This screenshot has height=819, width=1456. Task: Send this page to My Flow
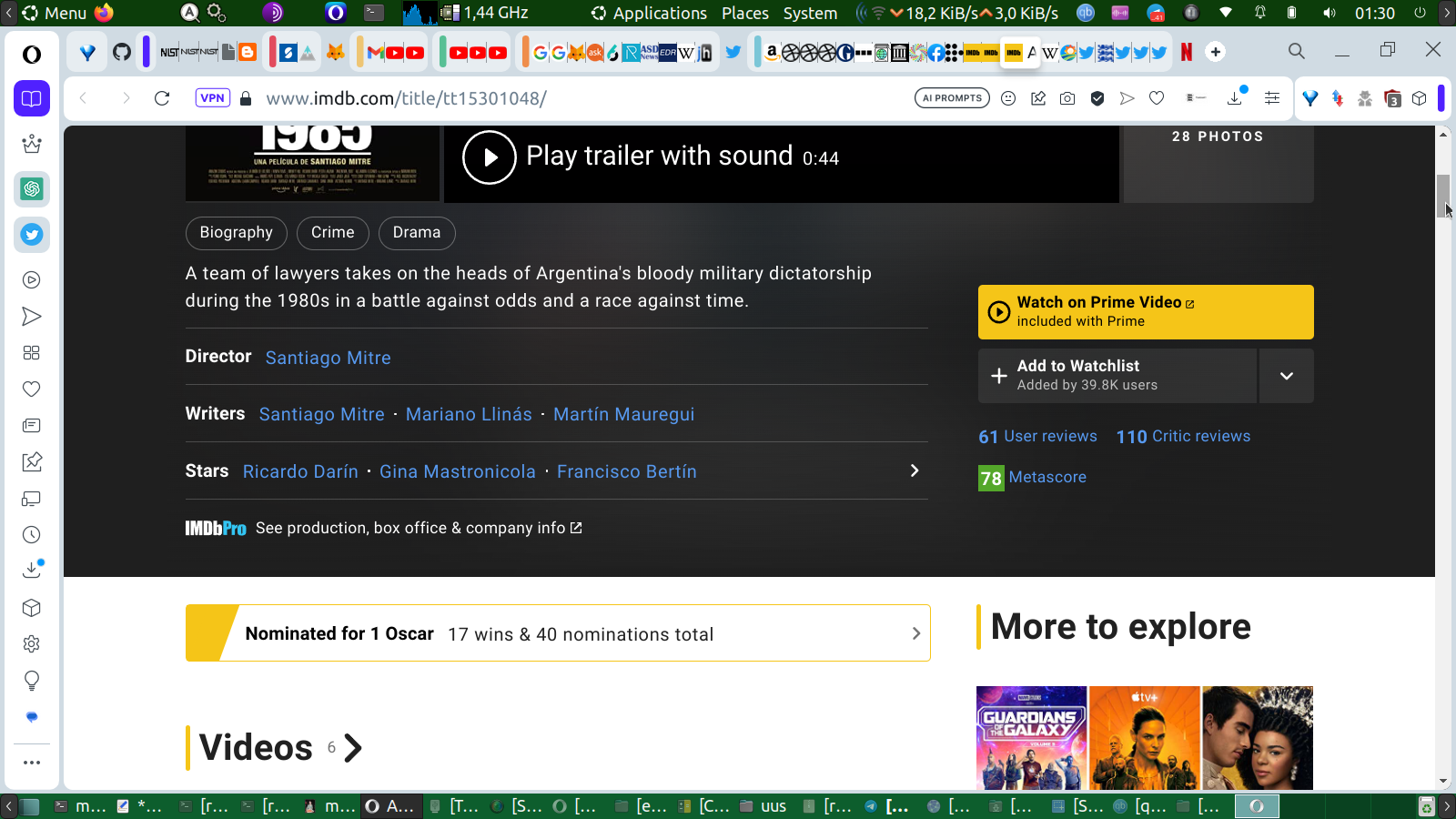1127,98
